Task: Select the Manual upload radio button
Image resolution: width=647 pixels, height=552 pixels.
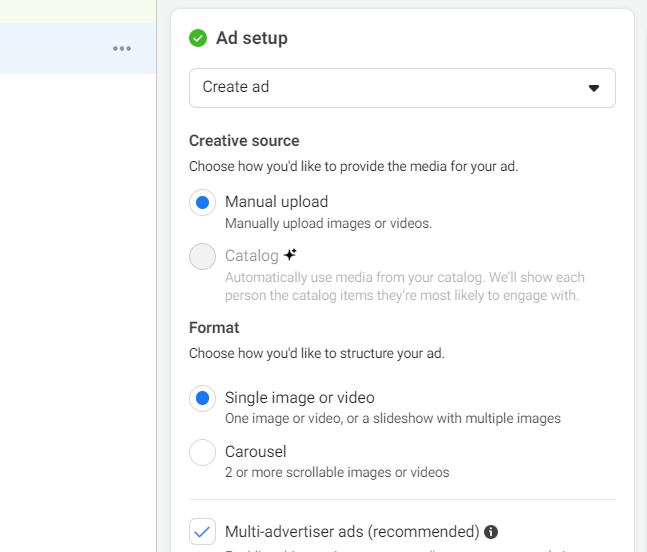Action: tap(202, 202)
